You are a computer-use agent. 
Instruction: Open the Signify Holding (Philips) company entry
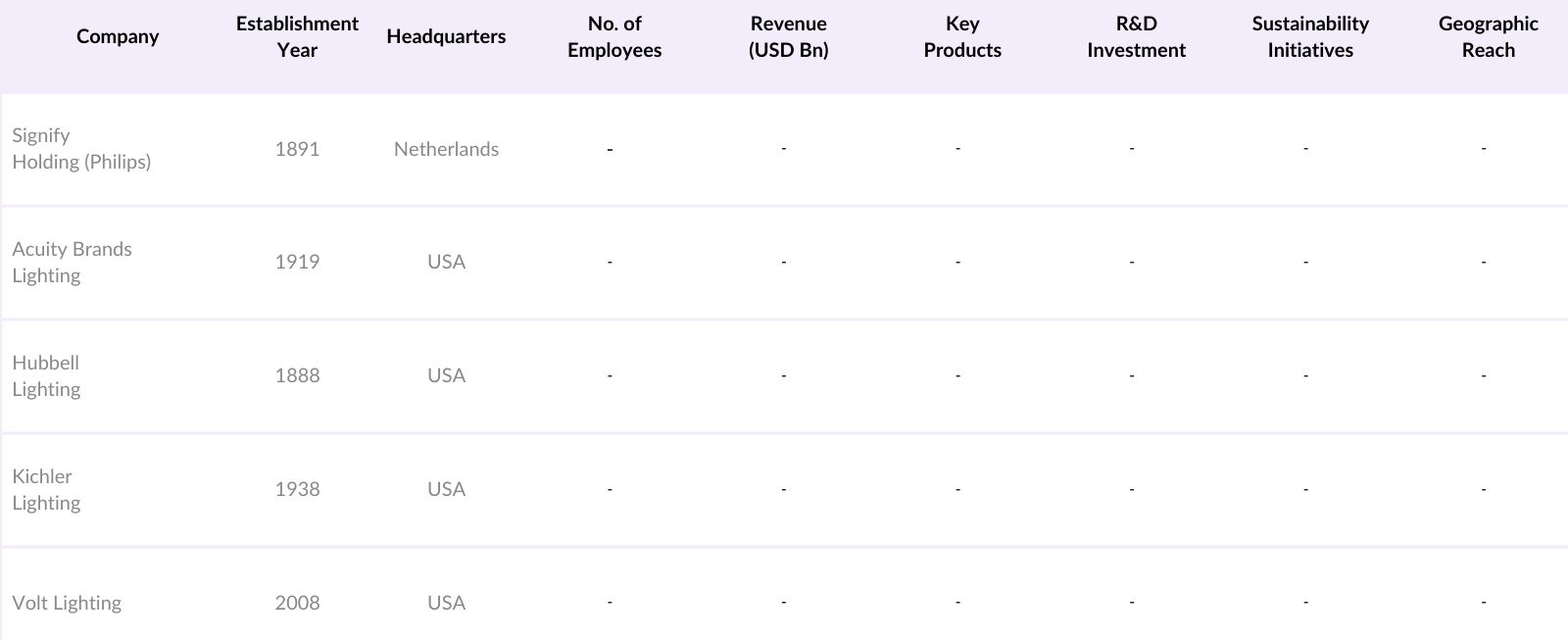click(81, 149)
